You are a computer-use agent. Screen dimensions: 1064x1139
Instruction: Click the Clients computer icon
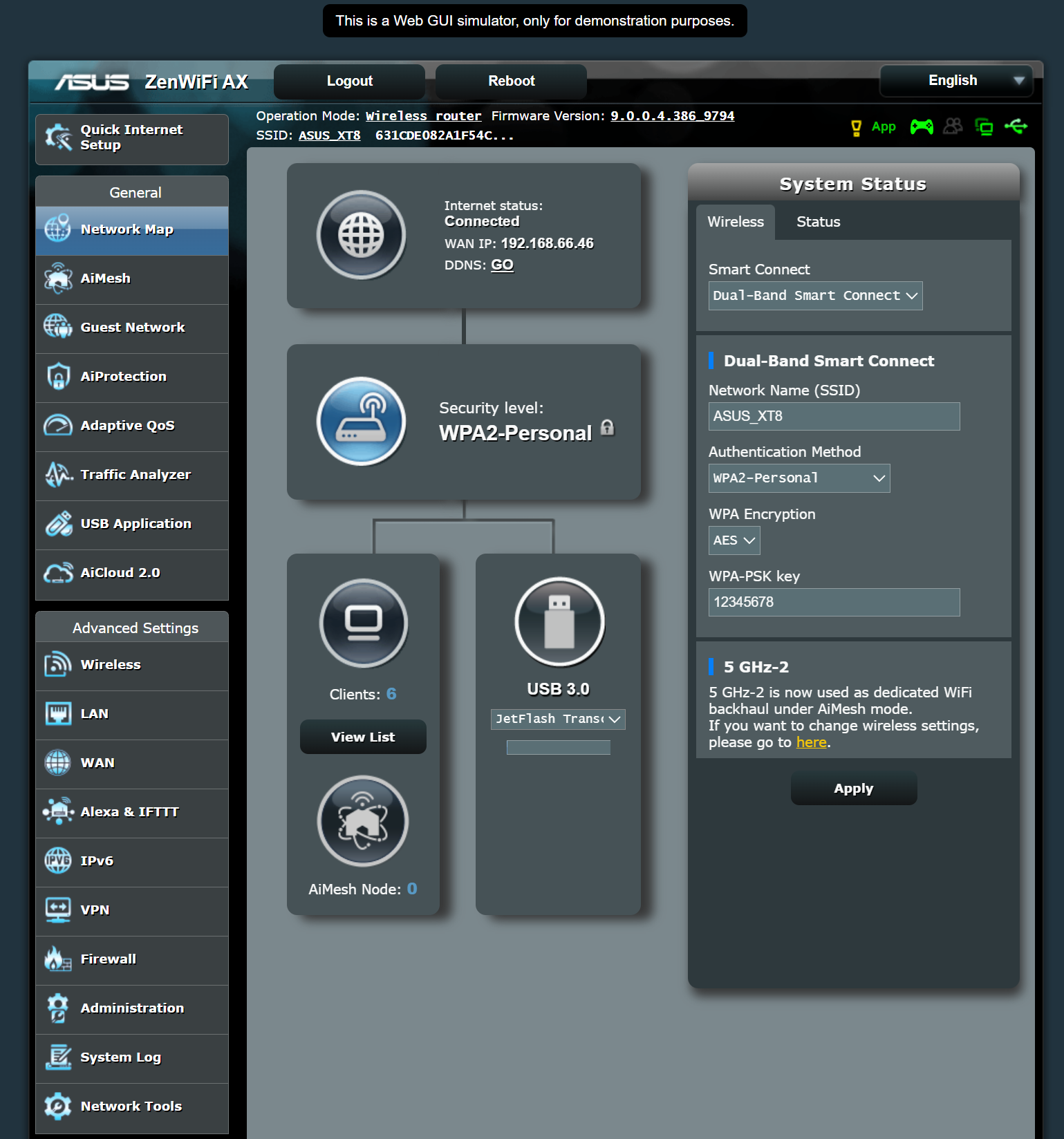[364, 623]
